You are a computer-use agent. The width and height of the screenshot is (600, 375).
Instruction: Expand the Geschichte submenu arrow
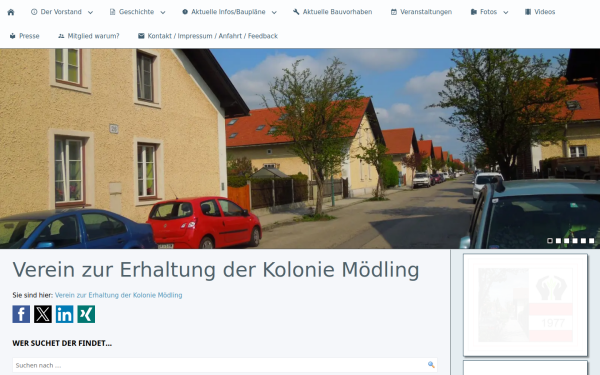point(163,12)
